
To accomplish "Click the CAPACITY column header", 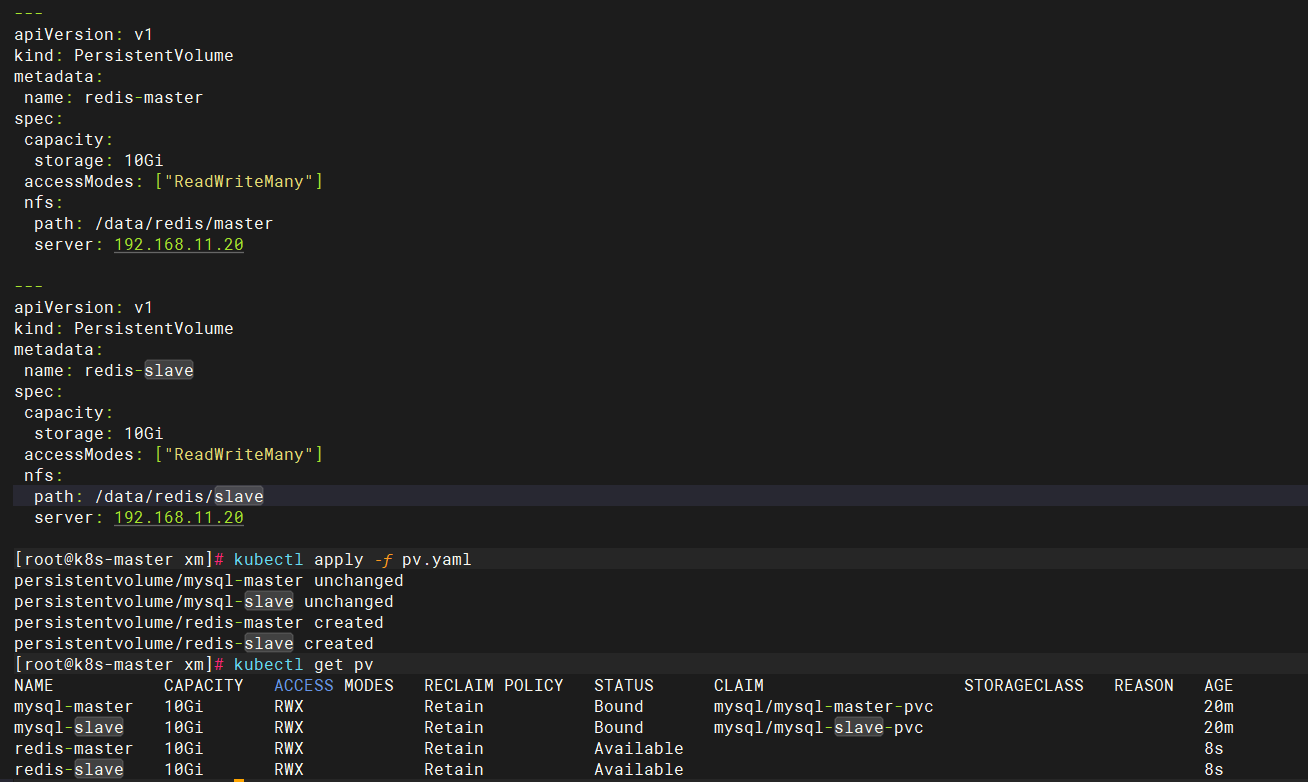I will [x=204, y=685].
